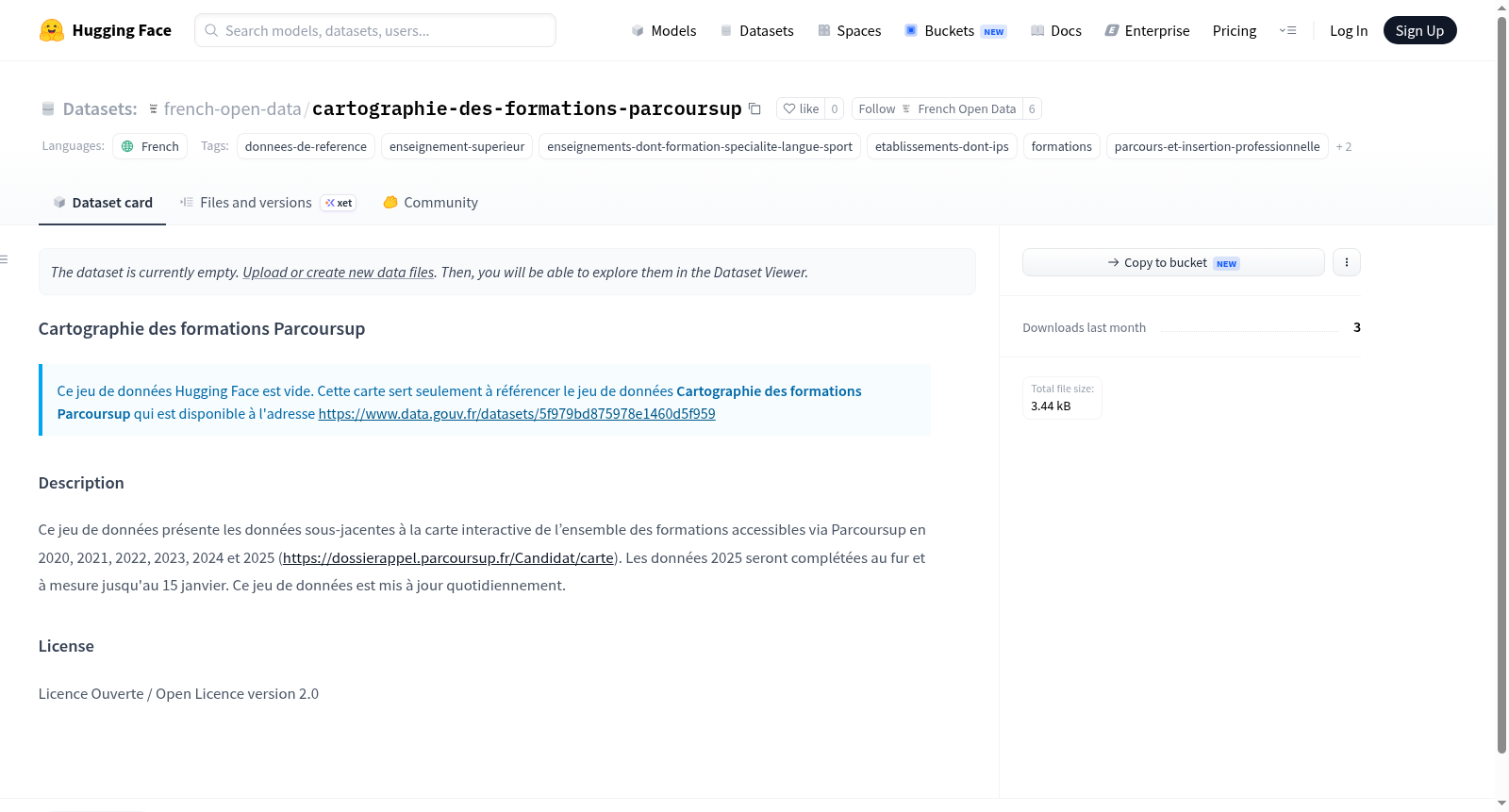This screenshot has width=1509, height=812.
Task: Click the follower count 6
Action: click(x=1032, y=108)
